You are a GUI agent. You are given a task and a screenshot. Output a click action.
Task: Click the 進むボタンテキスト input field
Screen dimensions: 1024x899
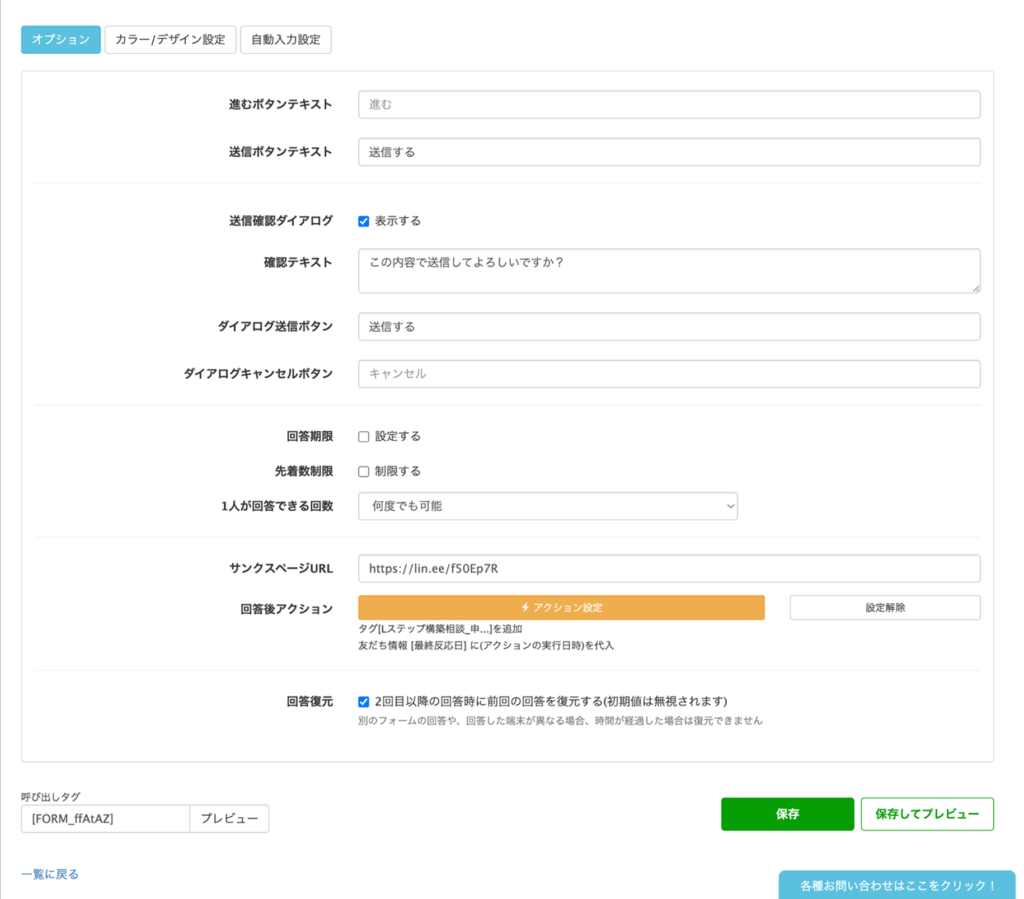tap(668, 105)
